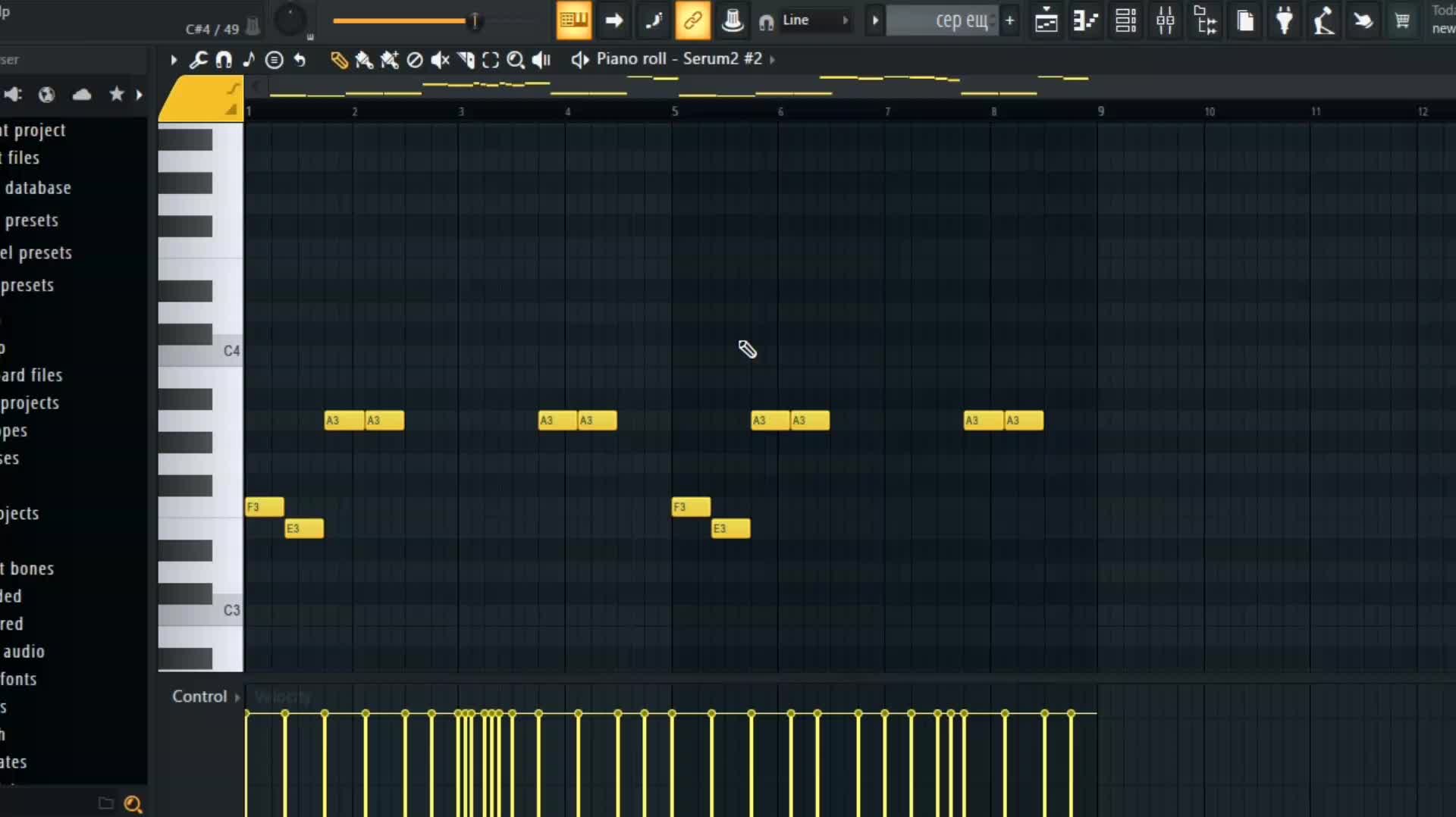Open the plugin picker plug icon
Viewport: 1456px width, 817px height.
(1285, 20)
